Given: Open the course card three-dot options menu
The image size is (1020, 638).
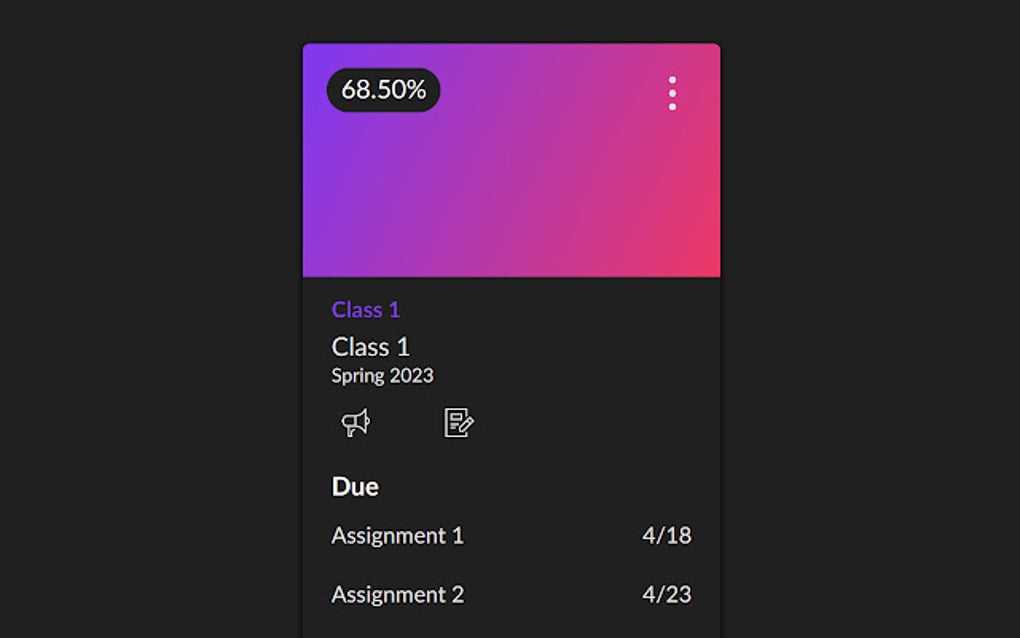Looking at the screenshot, I should (x=672, y=93).
